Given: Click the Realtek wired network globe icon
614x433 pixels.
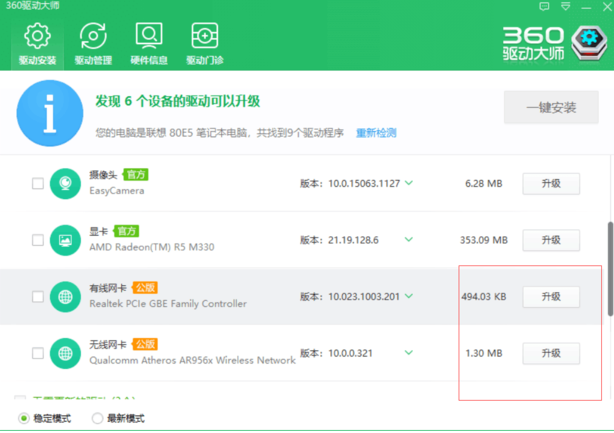Looking at the screenshot, I should (x=65, y=297).
